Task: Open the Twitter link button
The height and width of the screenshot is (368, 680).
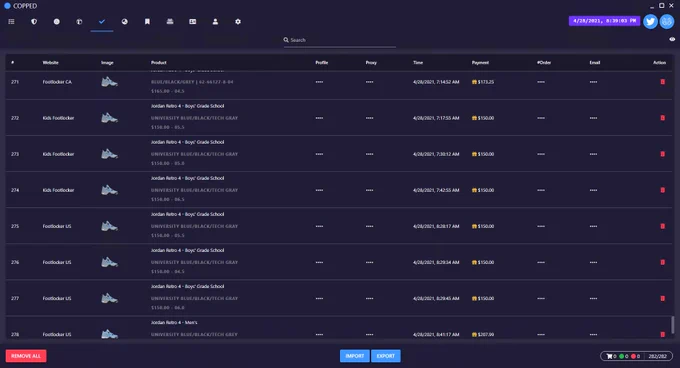Action: point(650,21)
